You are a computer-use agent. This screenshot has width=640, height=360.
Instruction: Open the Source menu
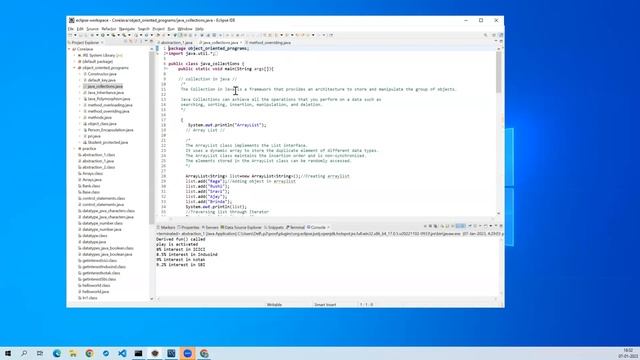[93, 29]
